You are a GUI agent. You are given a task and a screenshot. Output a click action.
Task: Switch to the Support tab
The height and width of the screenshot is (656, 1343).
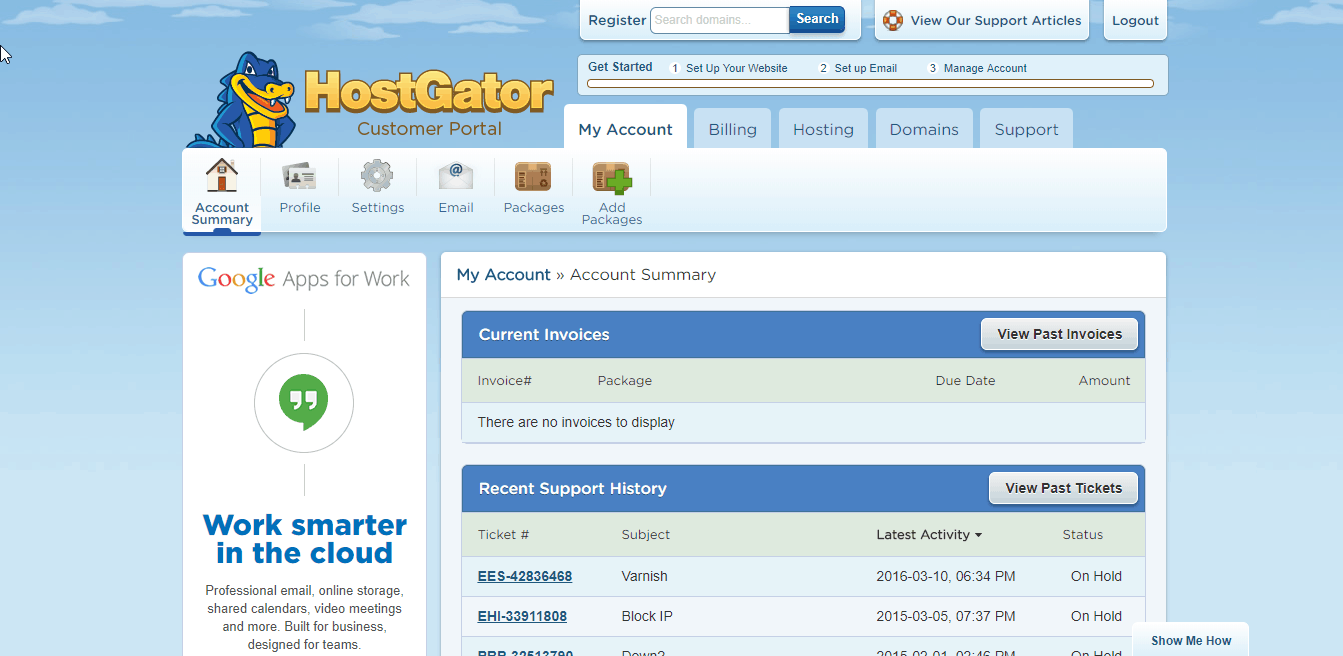point(1026,130)
